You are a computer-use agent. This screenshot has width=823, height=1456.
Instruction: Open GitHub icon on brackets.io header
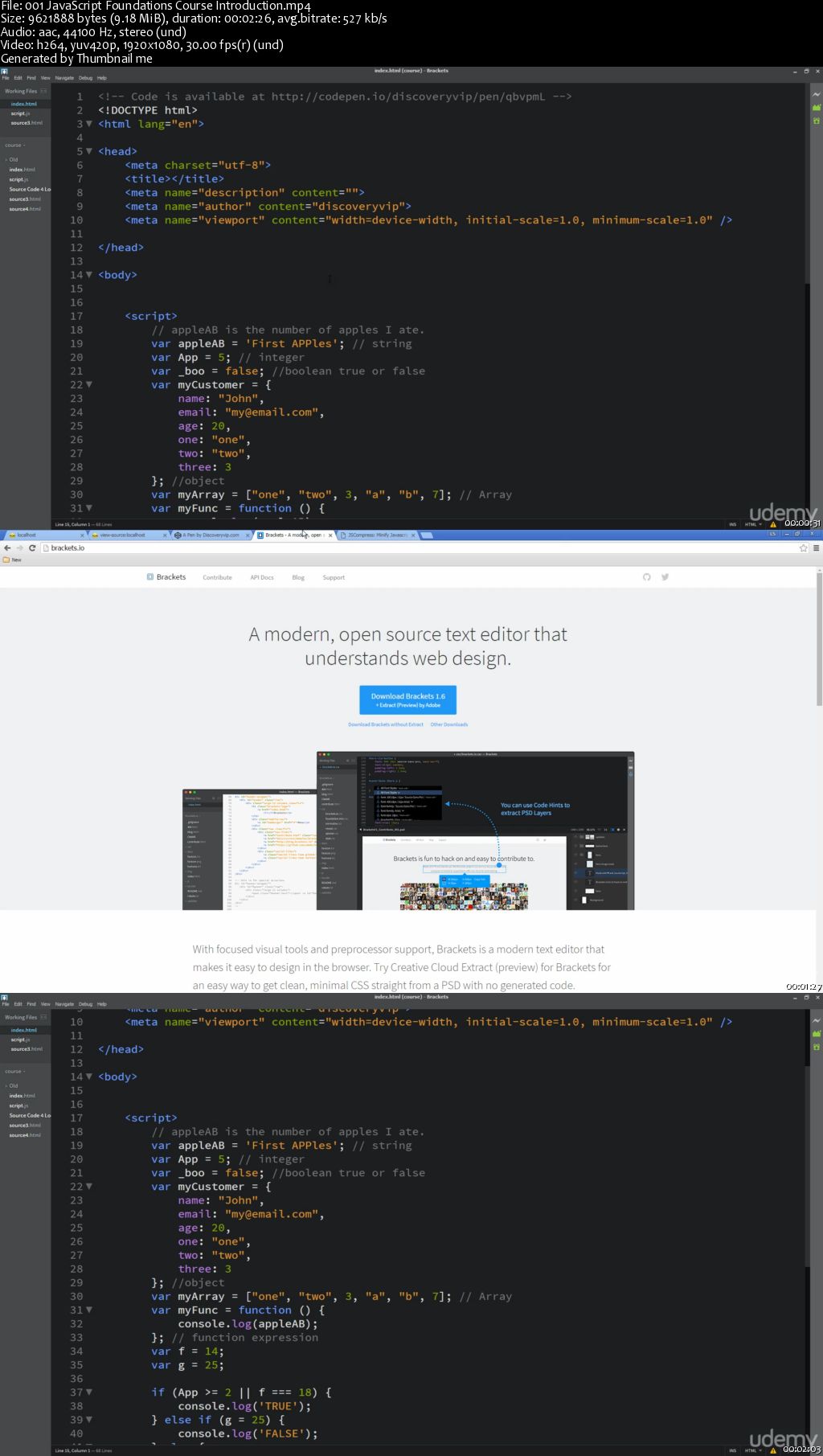pos(647,577)
